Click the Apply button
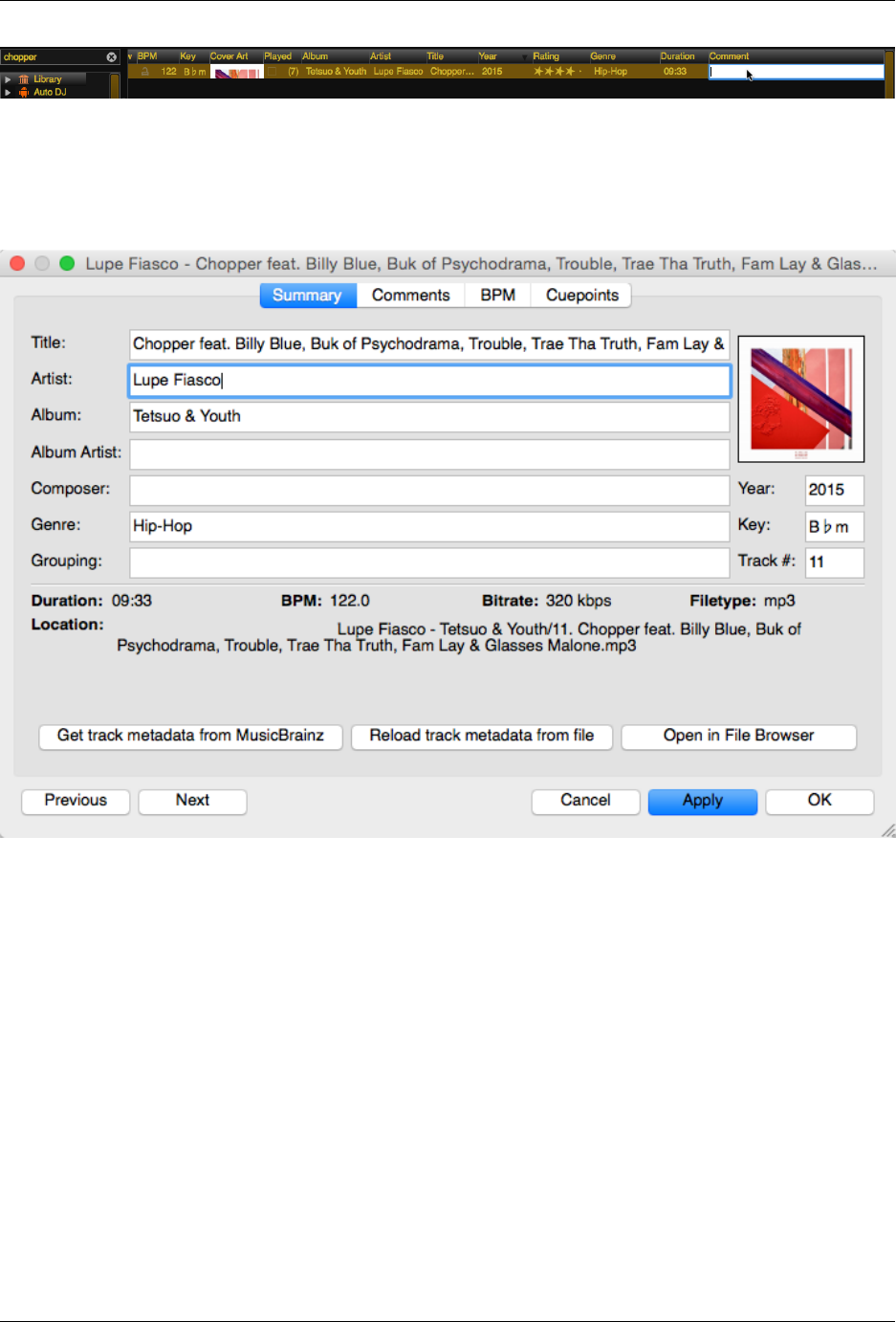 click(x=703, y=802)
